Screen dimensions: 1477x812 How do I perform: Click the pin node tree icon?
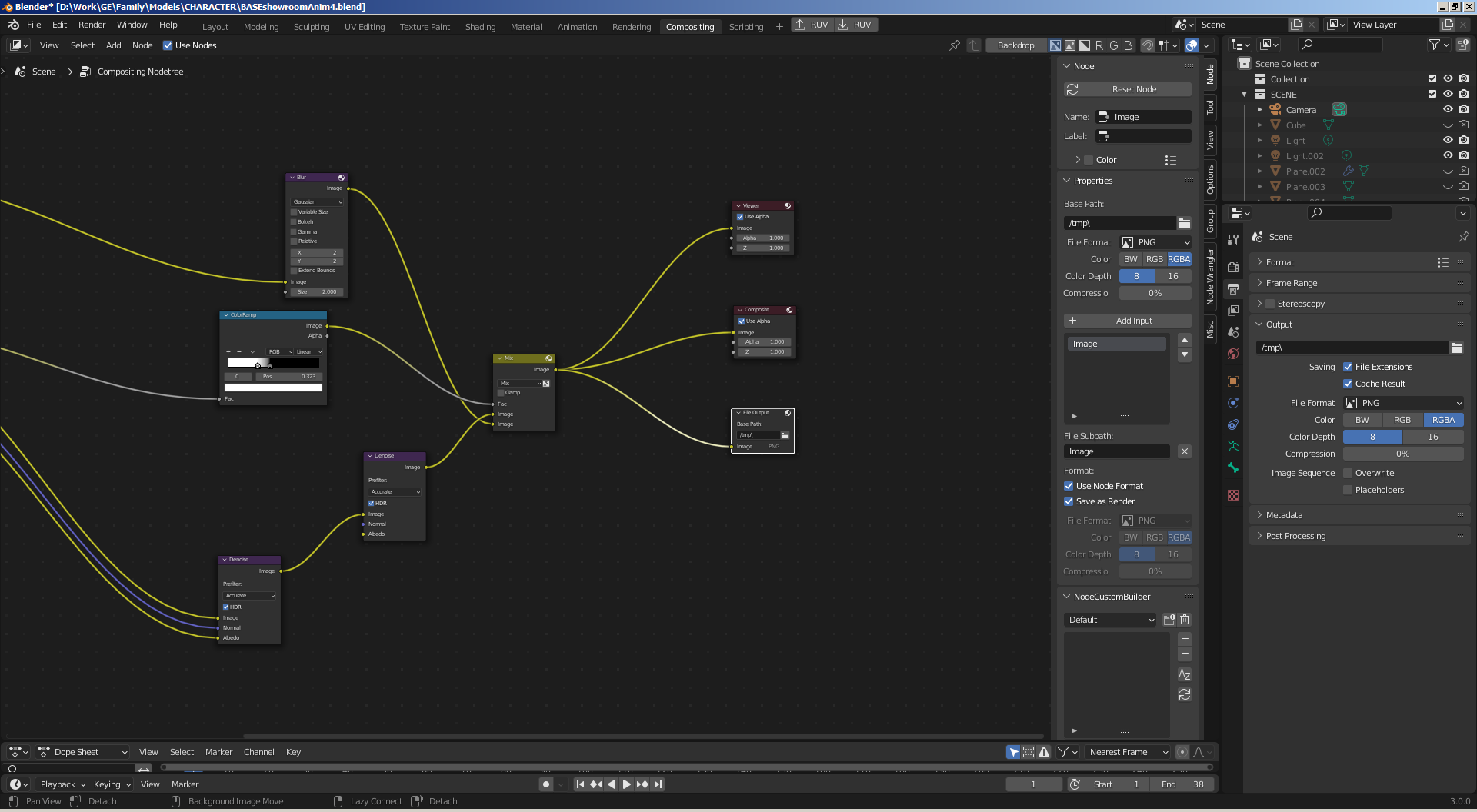(x=955, y=45)
